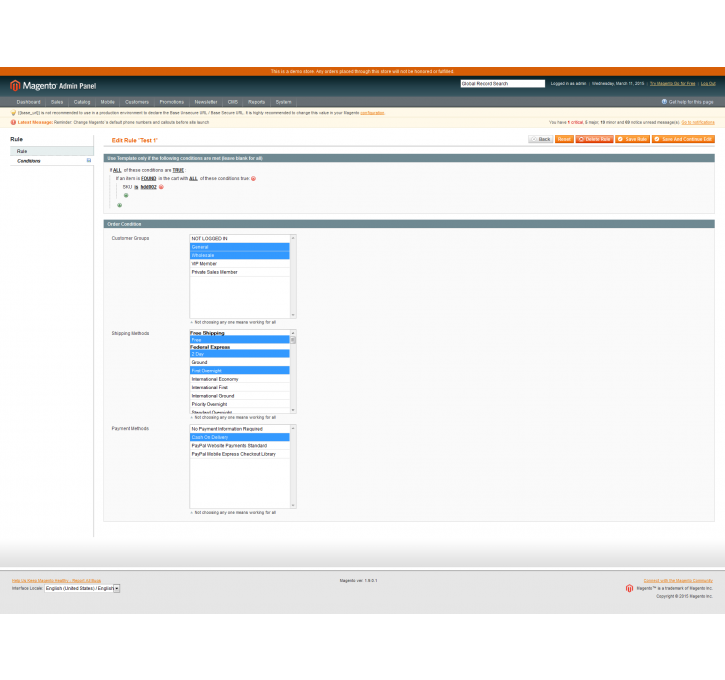Click the Delete Rule button
The width and height of the screenshot is (725, 680).
click(594, 139)
